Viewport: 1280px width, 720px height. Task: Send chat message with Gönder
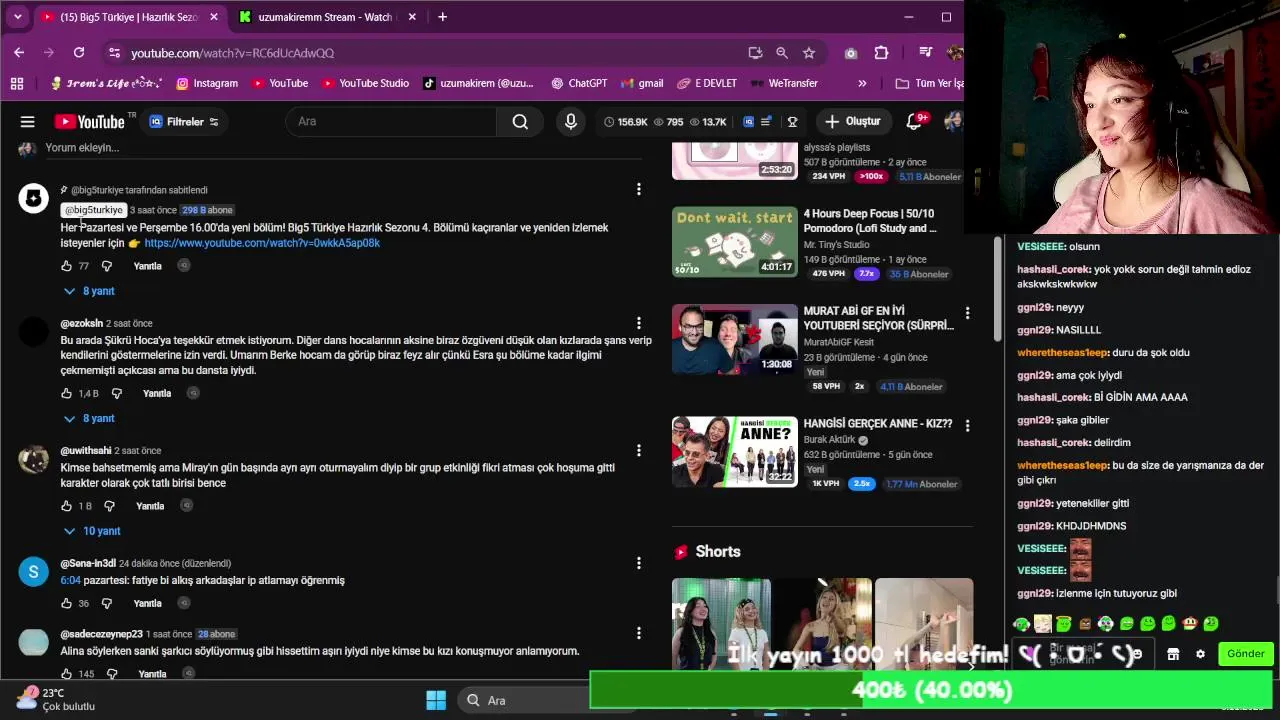click(x=1246, y=654)
